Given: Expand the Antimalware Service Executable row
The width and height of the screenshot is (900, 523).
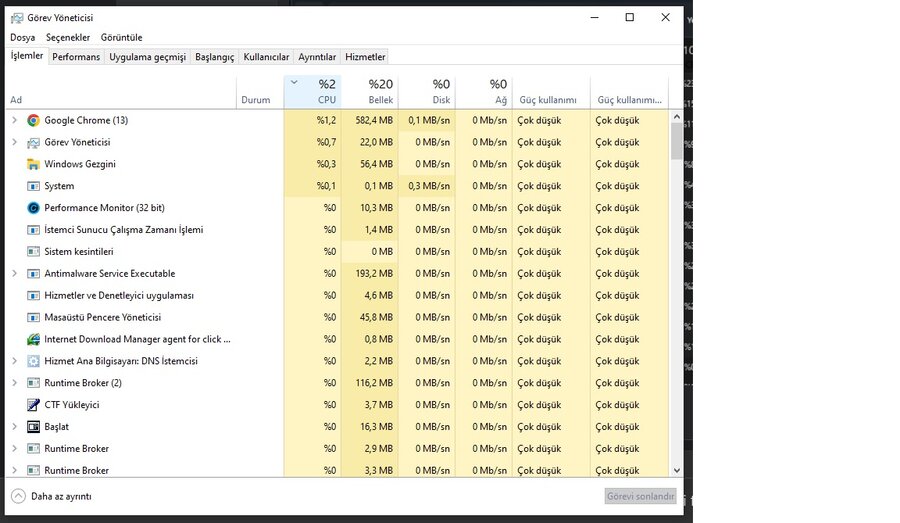Looking at the screenshot, I should pyautogui.click(x=14, y=273).
